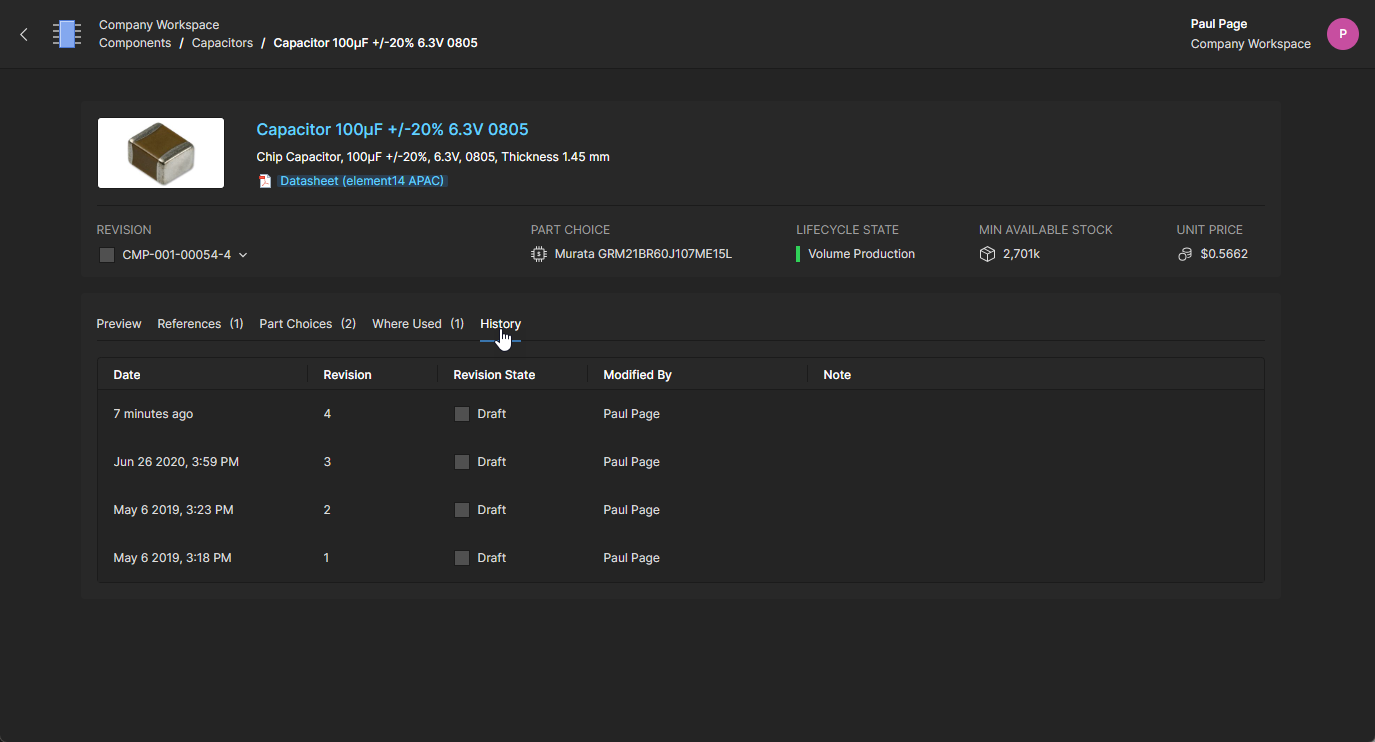Click the PDF datasheet file icon
The image size is (1375, 742).
click(x=265, y=181)
